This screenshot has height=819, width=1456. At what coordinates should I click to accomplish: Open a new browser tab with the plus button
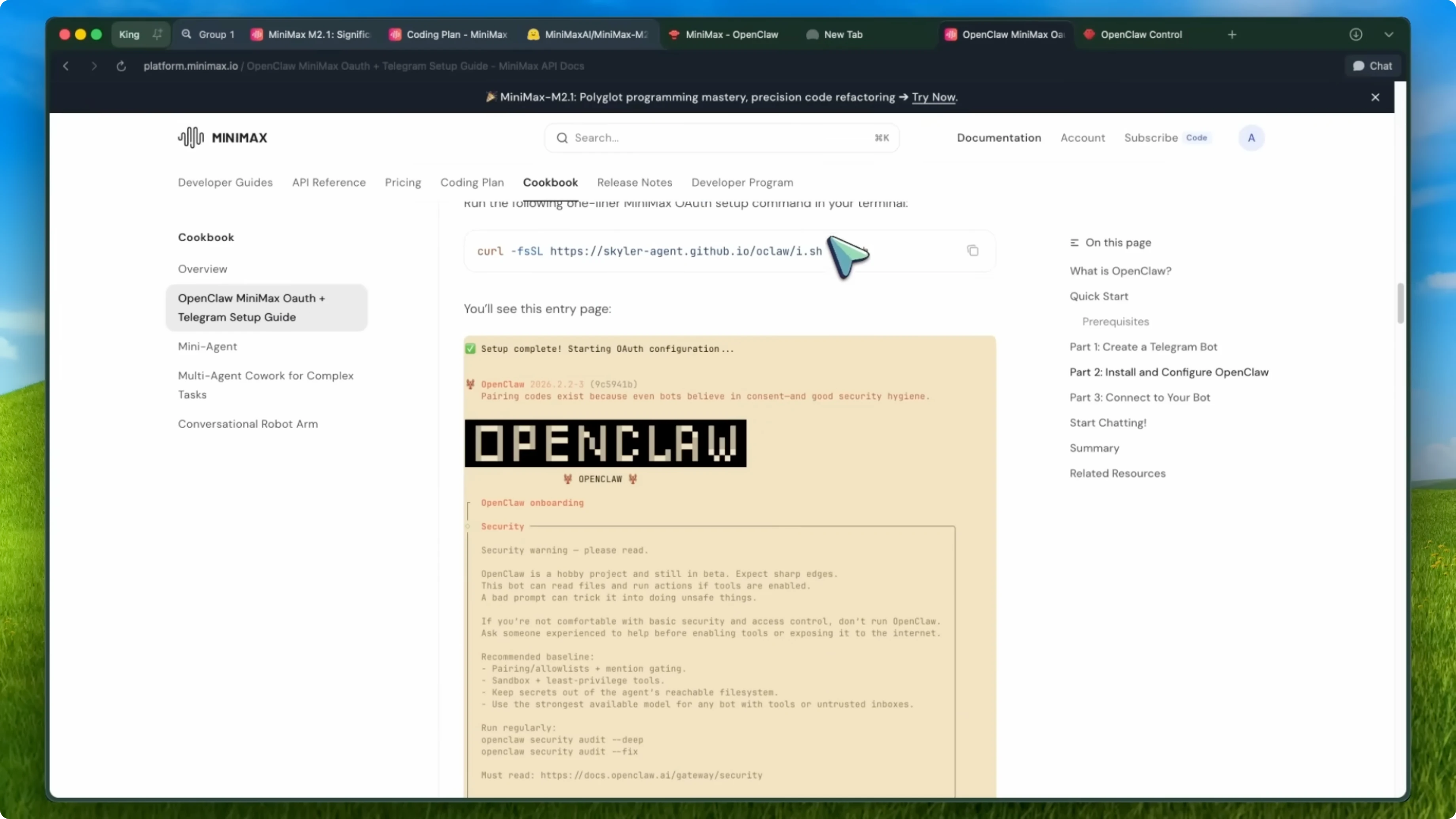click(x=1232, y=34)
